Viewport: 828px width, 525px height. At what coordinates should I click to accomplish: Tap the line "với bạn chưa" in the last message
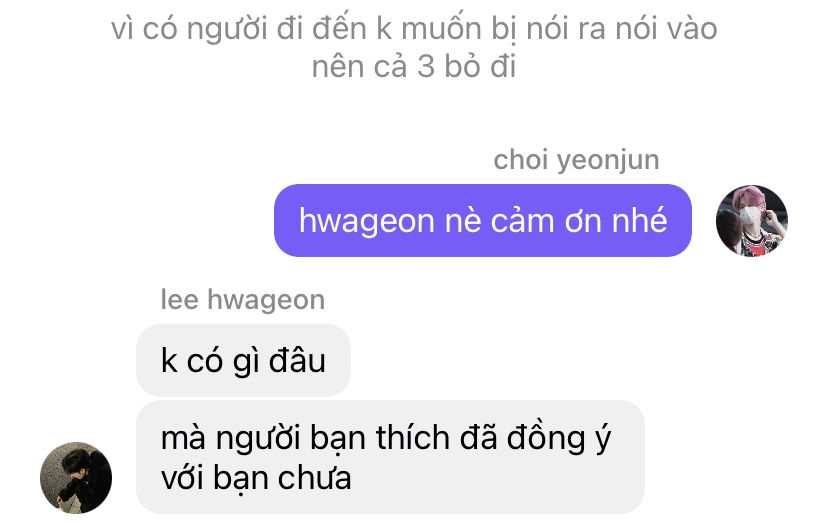pyautogui.click(x=256, y=479)
